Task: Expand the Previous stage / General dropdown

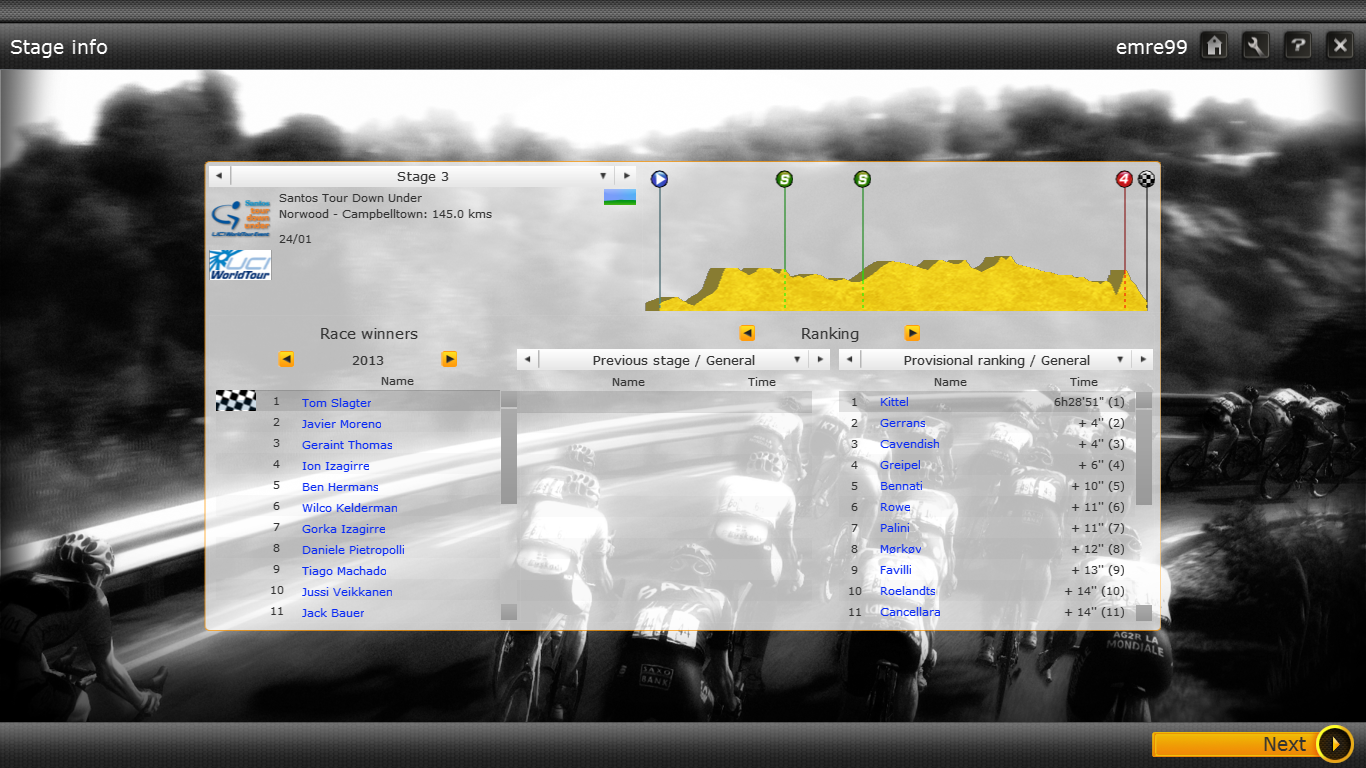Action: point(797,360)
